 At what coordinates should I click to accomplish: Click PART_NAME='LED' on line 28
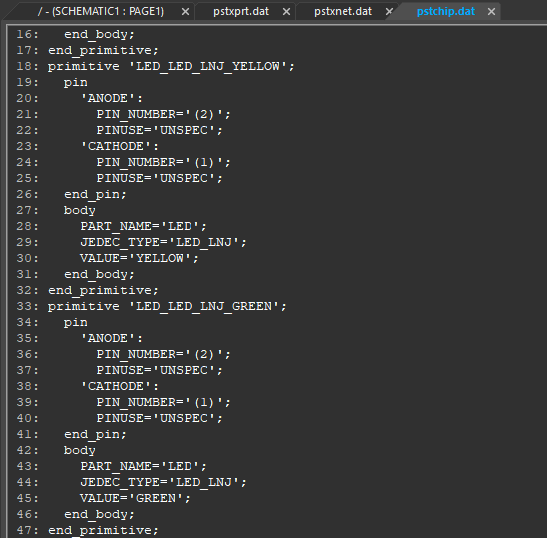tap(143, 226)
